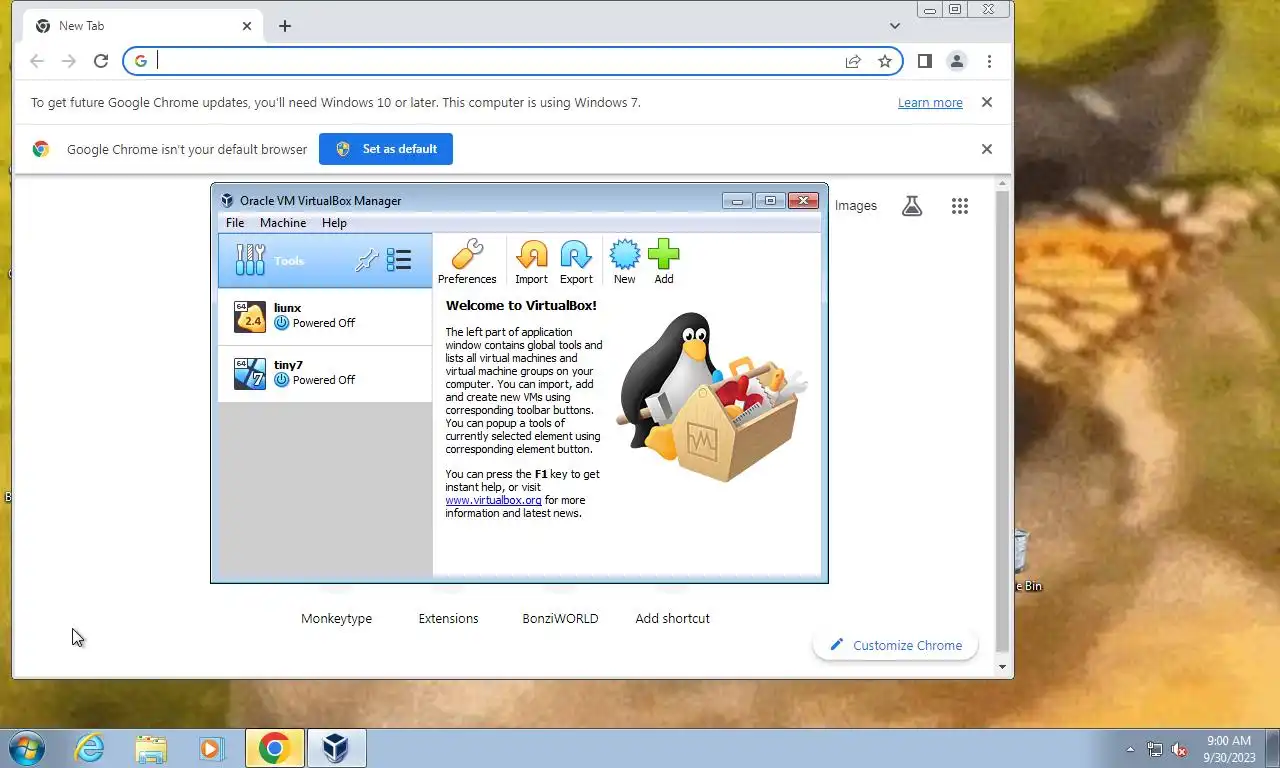Click Add shortcut
Screen dimensions: 1280x768
pyautogui.click(x=672, y=618)
